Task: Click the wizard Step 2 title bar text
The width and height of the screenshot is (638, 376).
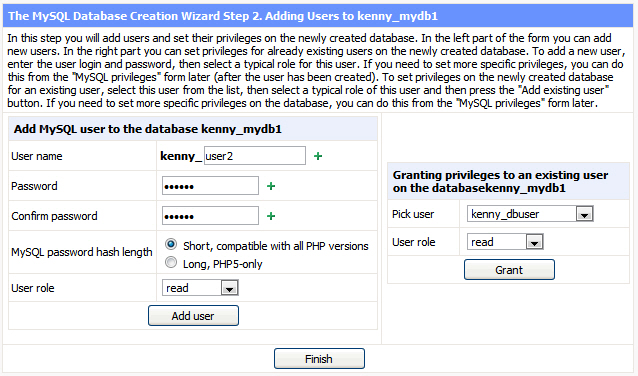Action: click(x=223, y=16)
